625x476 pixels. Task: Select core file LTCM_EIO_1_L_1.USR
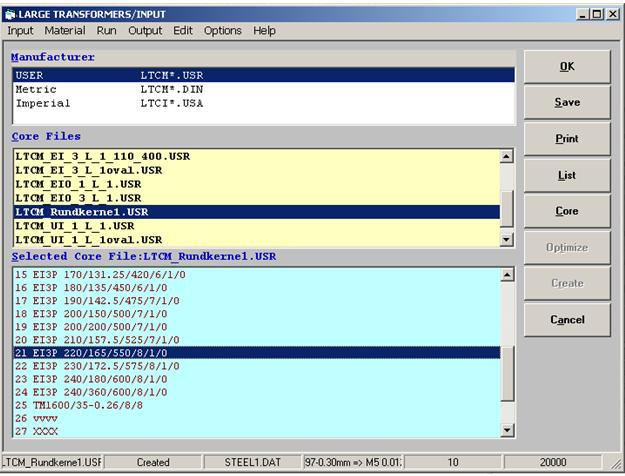coord(257,184)
